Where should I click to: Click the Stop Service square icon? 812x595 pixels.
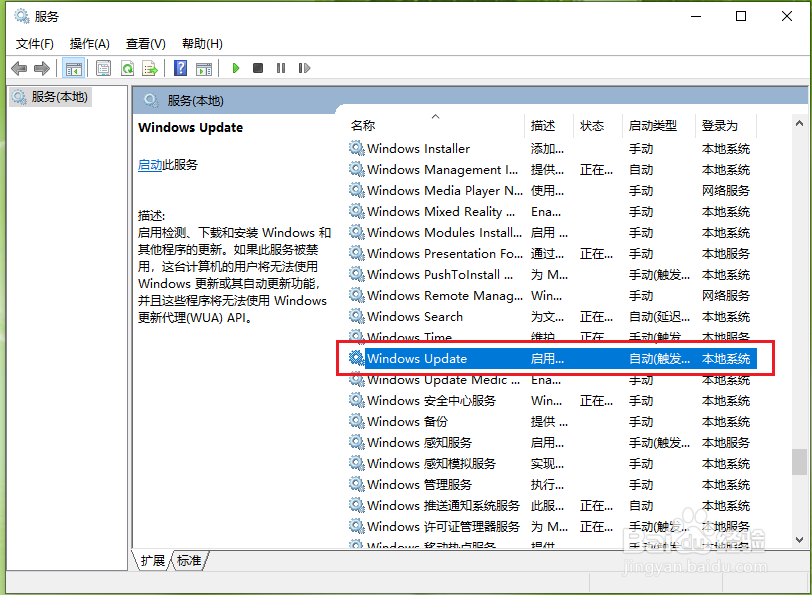(258, 68)
